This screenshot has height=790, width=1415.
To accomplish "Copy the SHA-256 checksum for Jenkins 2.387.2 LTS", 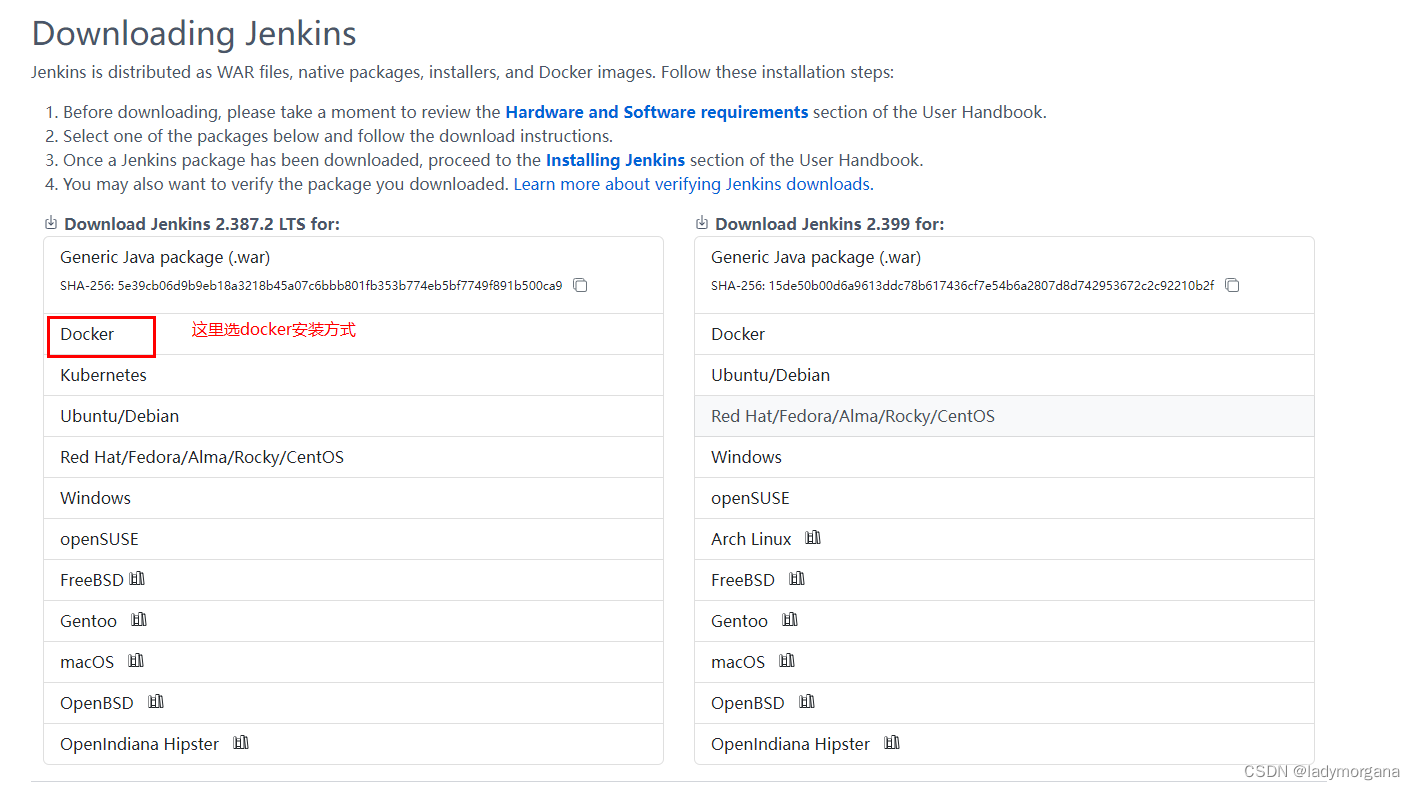I will (x=580, y=284).
